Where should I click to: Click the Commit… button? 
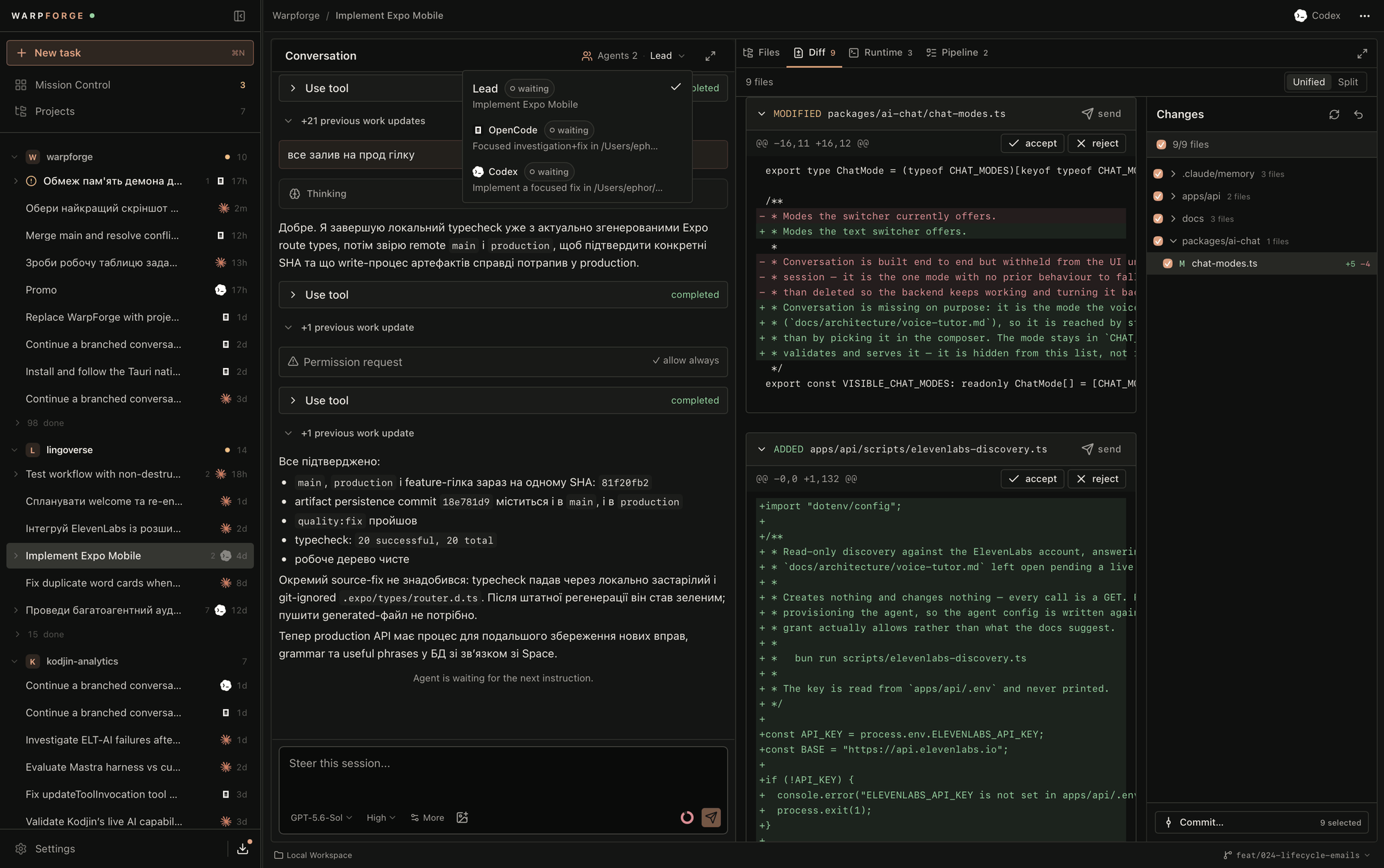pos(1261,822)
